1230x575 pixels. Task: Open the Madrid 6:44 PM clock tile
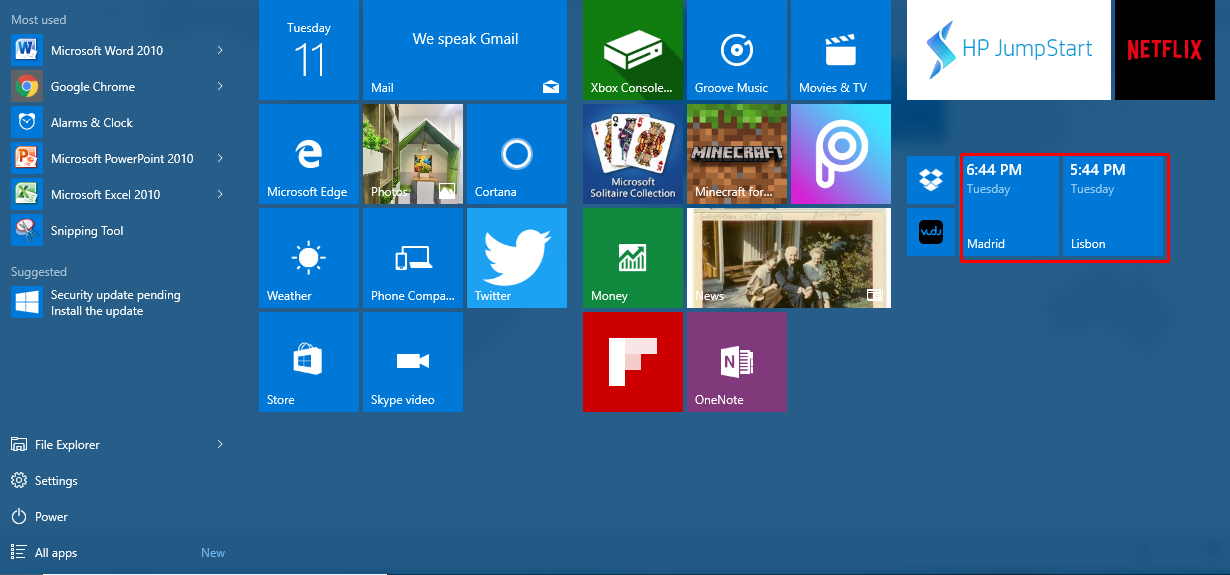(1010, 206)
